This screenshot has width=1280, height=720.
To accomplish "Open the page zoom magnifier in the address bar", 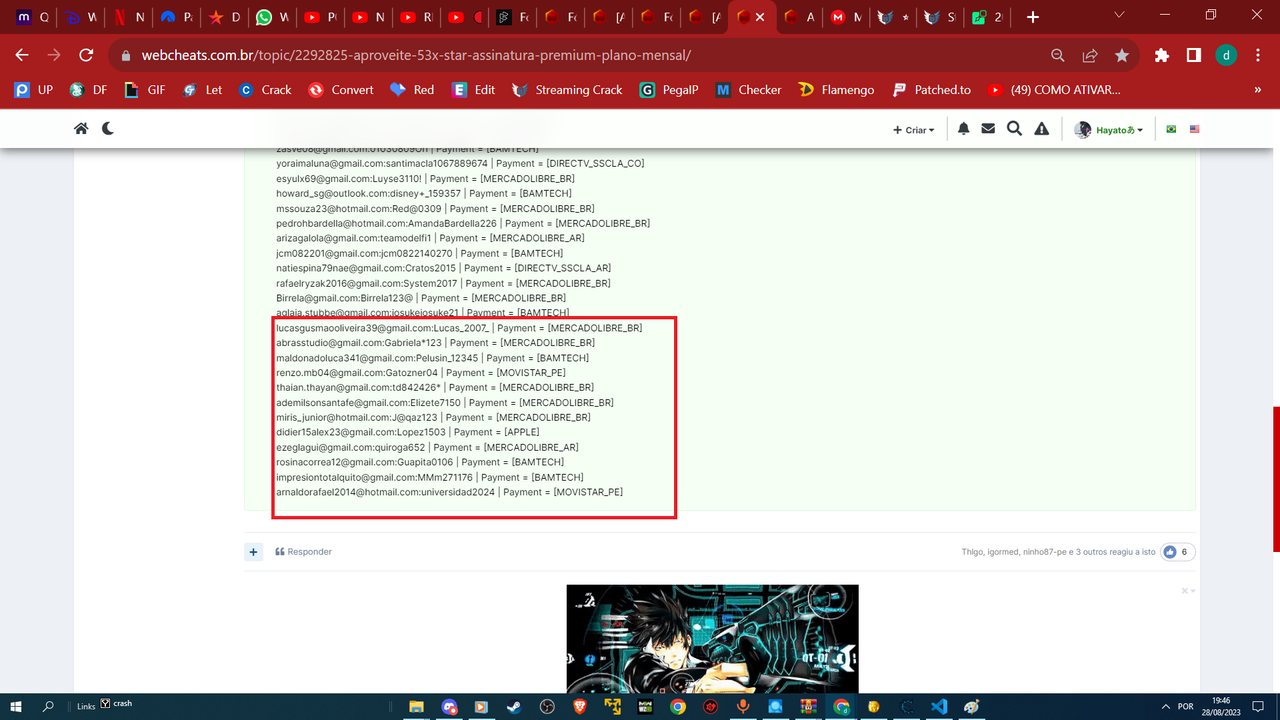I will 1058,56.
